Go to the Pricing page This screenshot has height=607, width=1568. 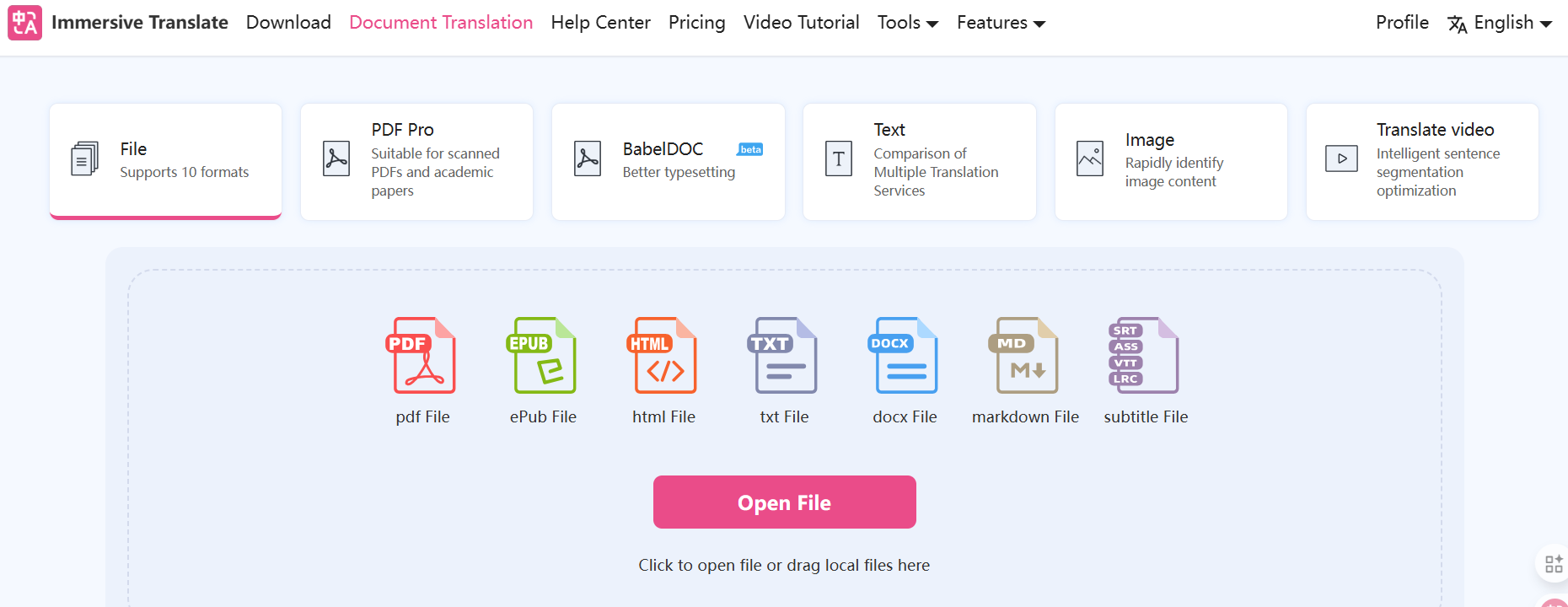coord(696,23)
